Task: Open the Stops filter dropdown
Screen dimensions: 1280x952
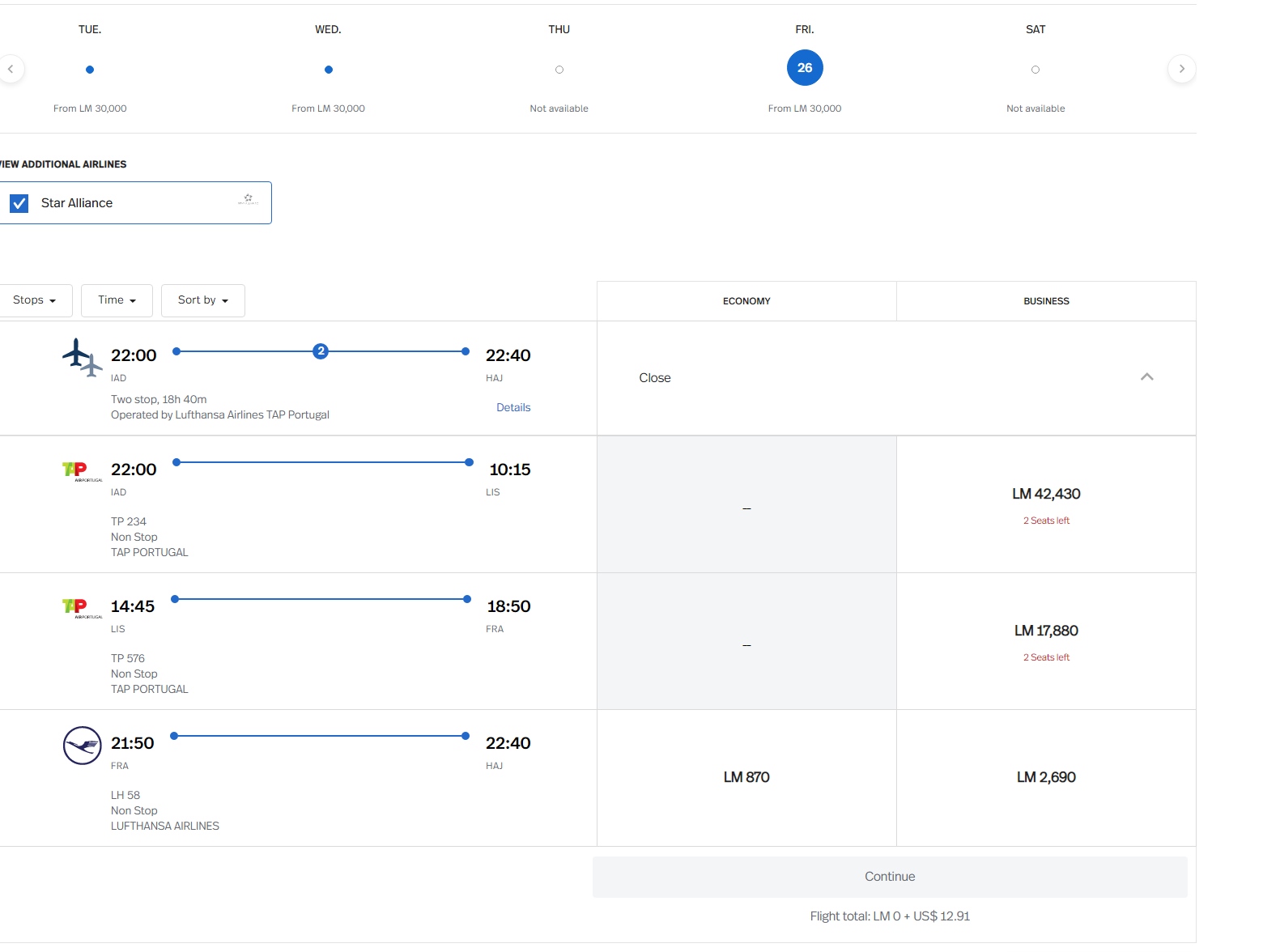Action: coord(35,300)
